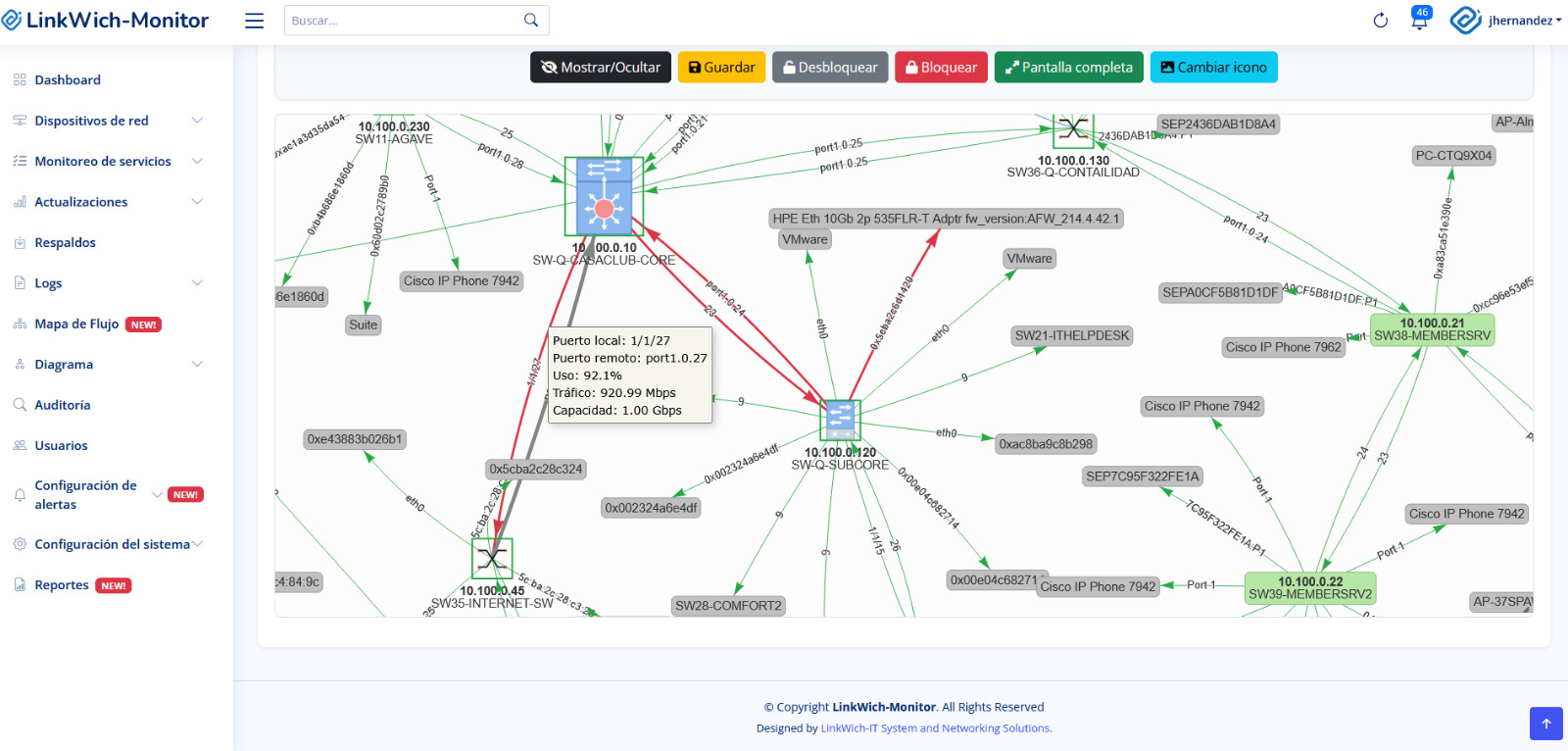This screenshot has height=751, width=1568.
Task: Go to Dashboard in sidebar
Action: coord(68,80)
